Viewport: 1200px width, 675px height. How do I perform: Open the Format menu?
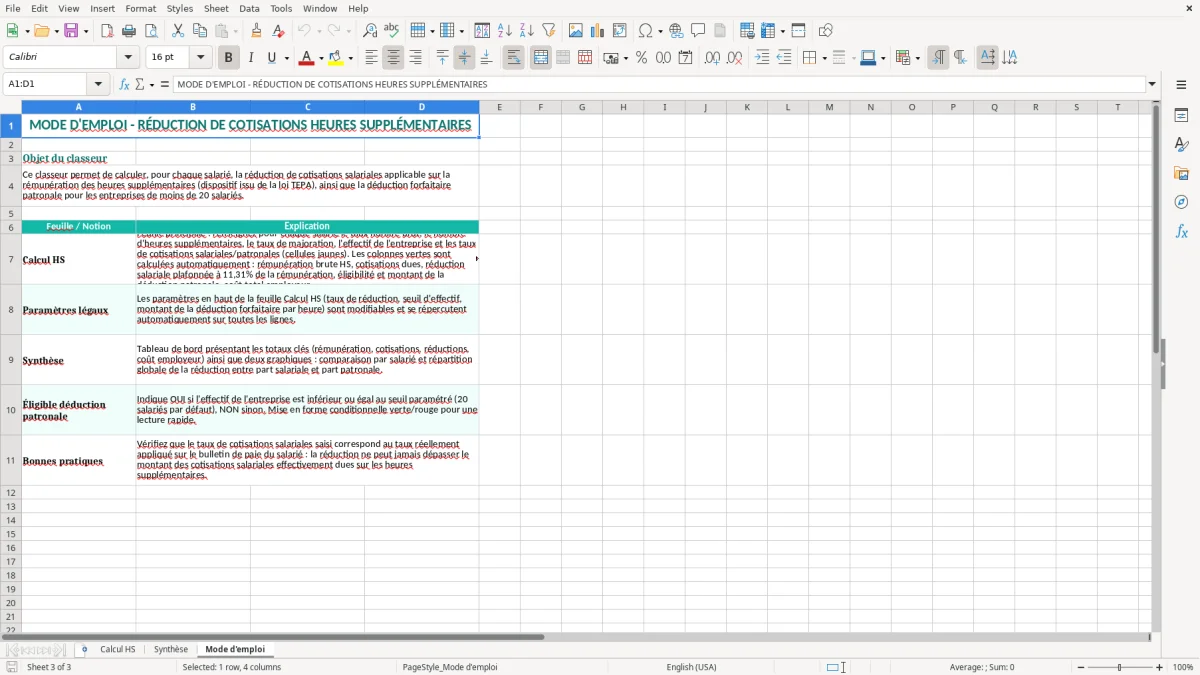point(140,8)
